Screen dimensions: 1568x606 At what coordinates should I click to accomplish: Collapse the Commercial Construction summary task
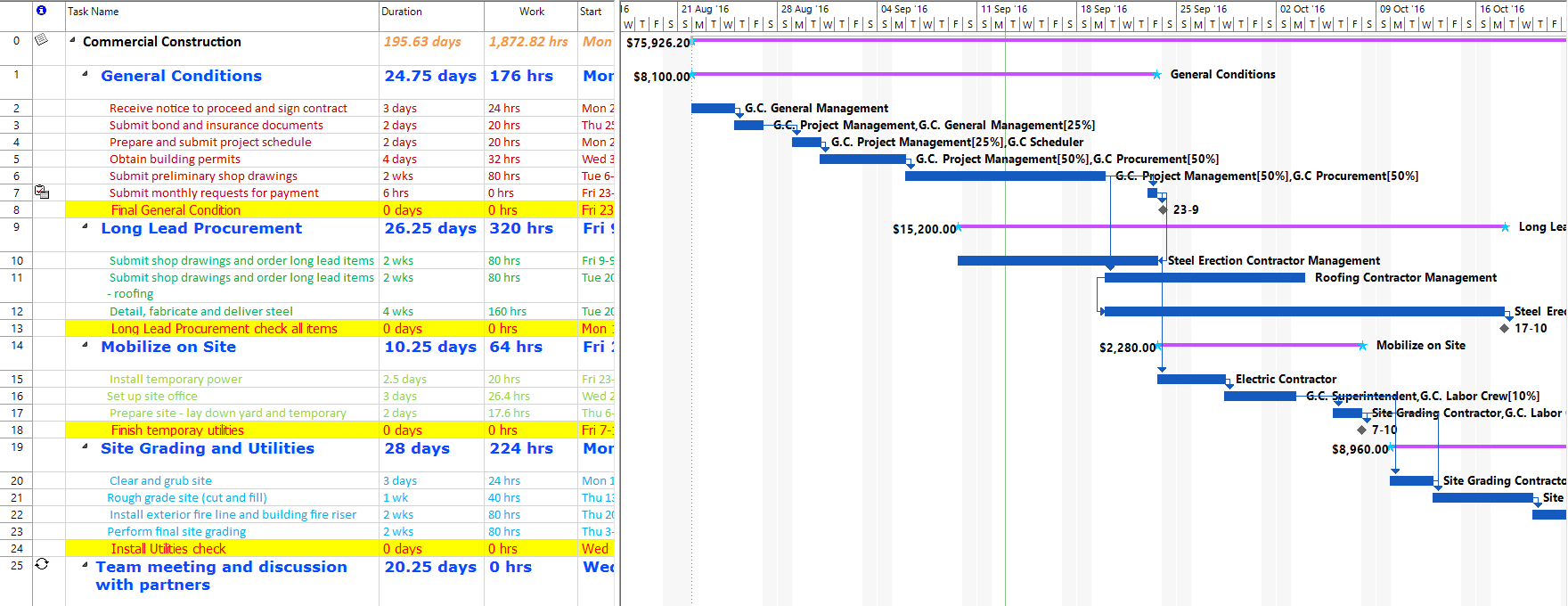[x=73, y=41]
